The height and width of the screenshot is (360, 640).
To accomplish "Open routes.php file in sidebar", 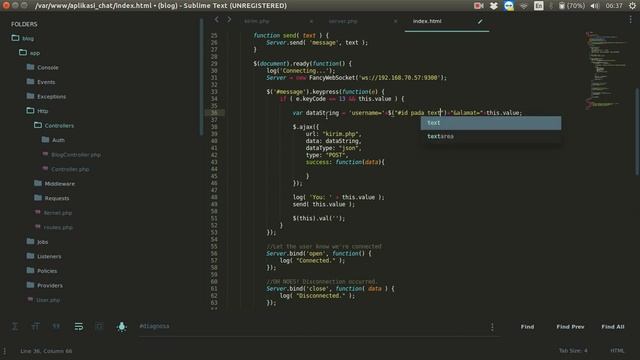I will 54,227.
